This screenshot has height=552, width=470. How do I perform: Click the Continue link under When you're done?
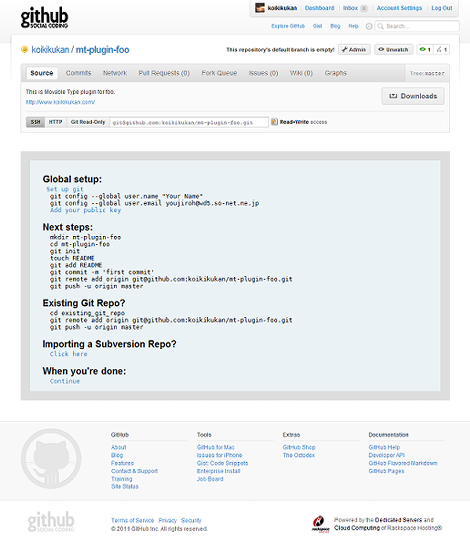65,381
